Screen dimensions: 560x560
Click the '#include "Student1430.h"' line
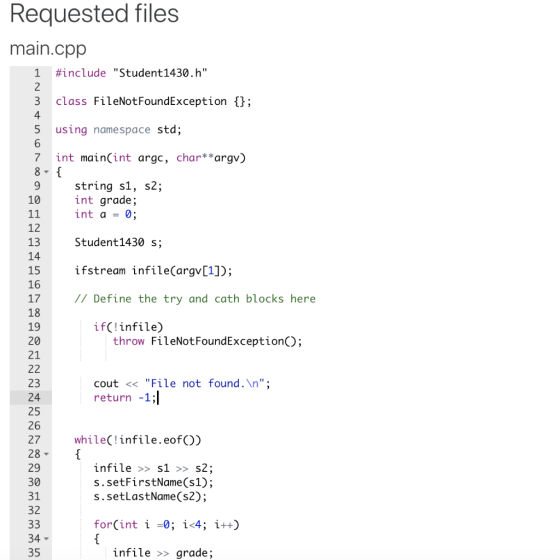pos(131,73)
